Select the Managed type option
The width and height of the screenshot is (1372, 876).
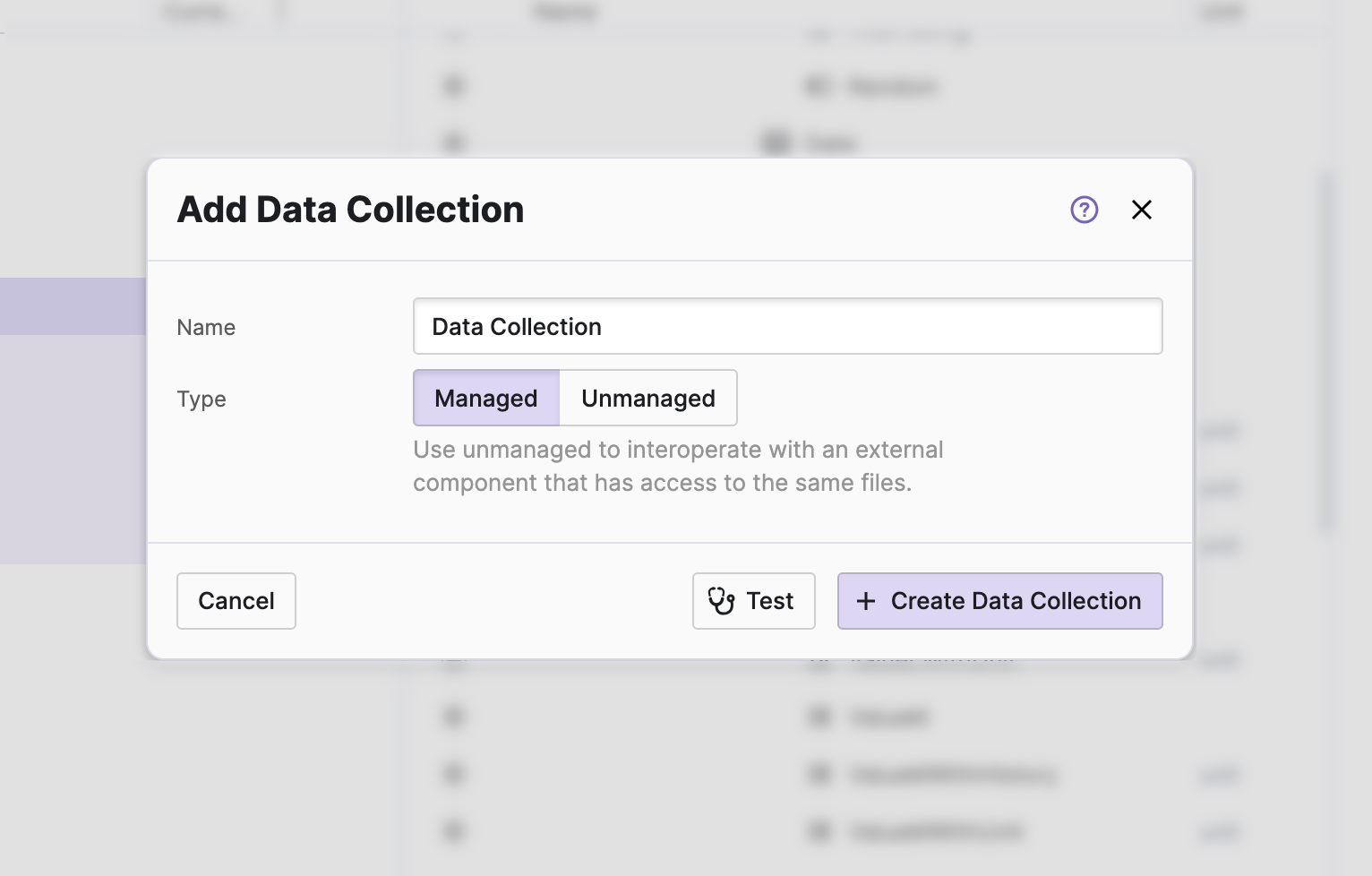[486, 398]
